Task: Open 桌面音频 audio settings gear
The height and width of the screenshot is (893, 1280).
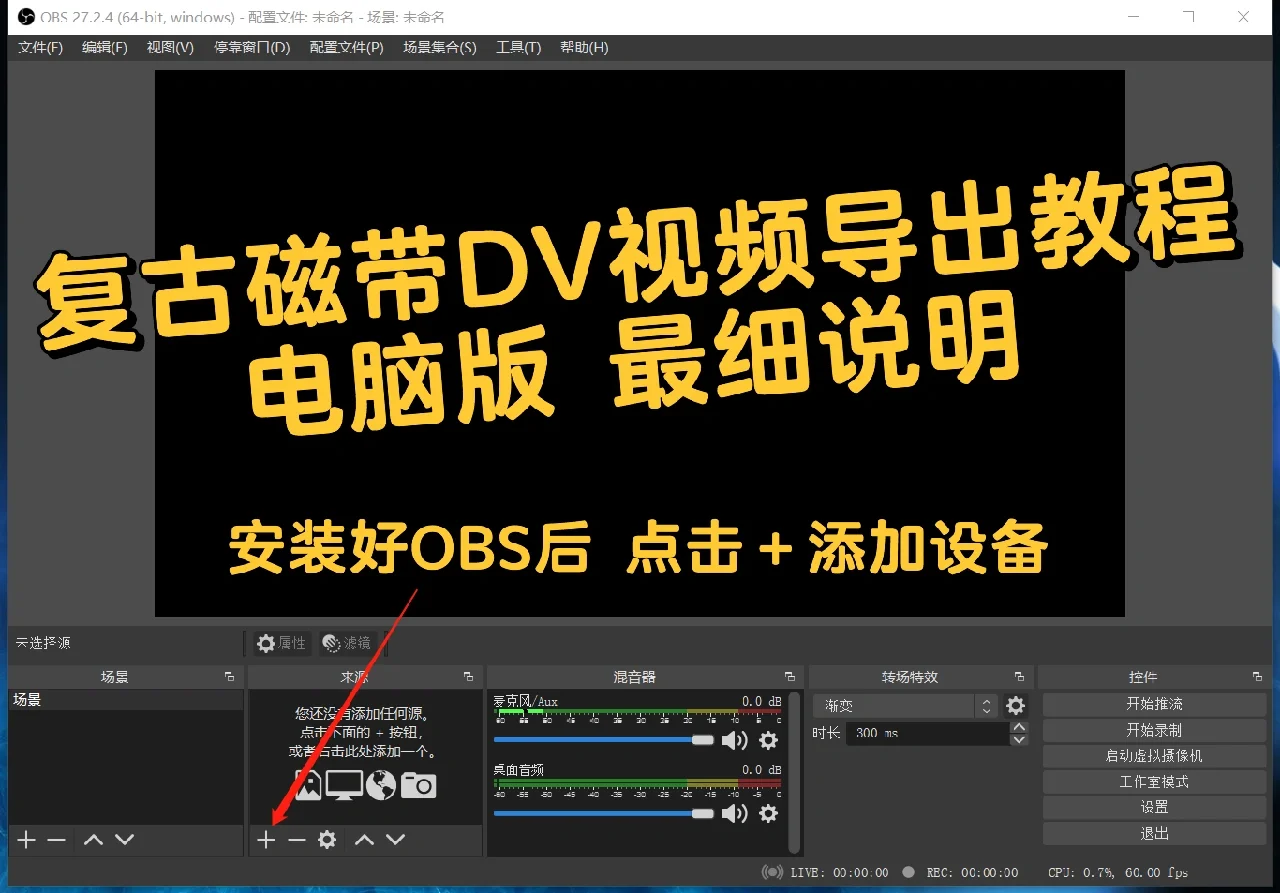Action: click(x=768, y=813)
